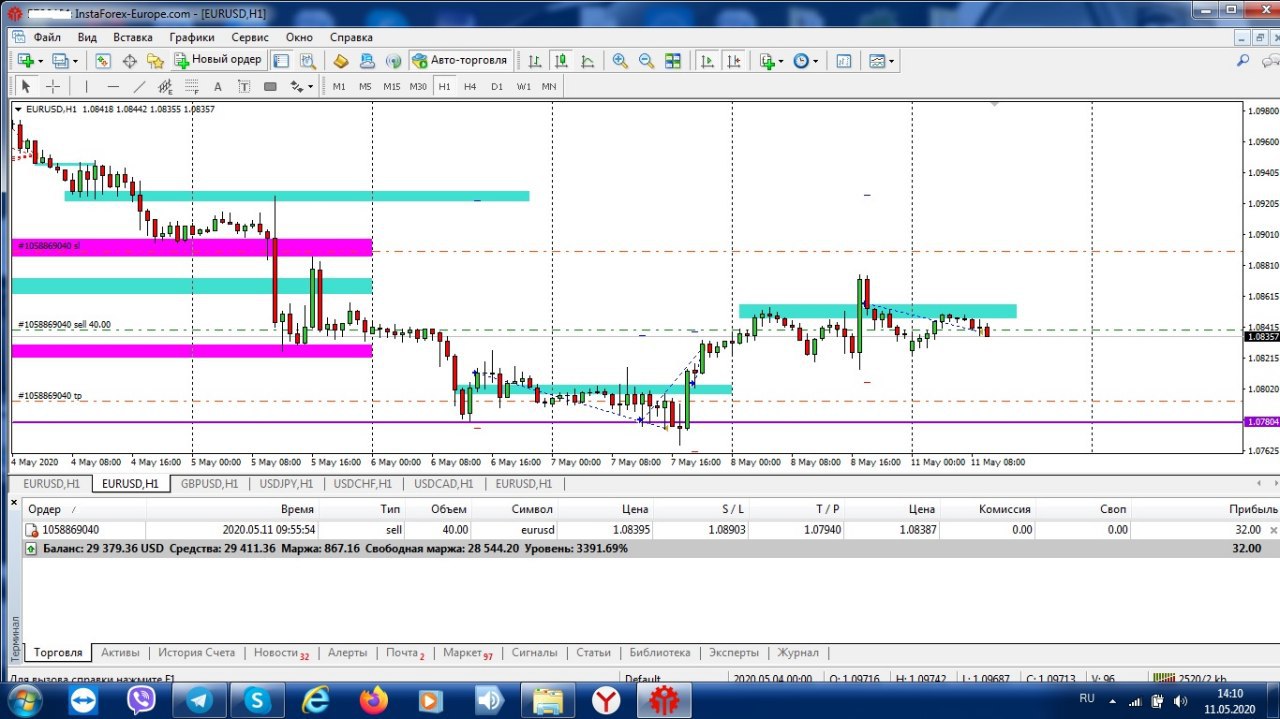Open the Журнал terminal tab
The height and width of the screenshot is (719, 1280).
798,653
